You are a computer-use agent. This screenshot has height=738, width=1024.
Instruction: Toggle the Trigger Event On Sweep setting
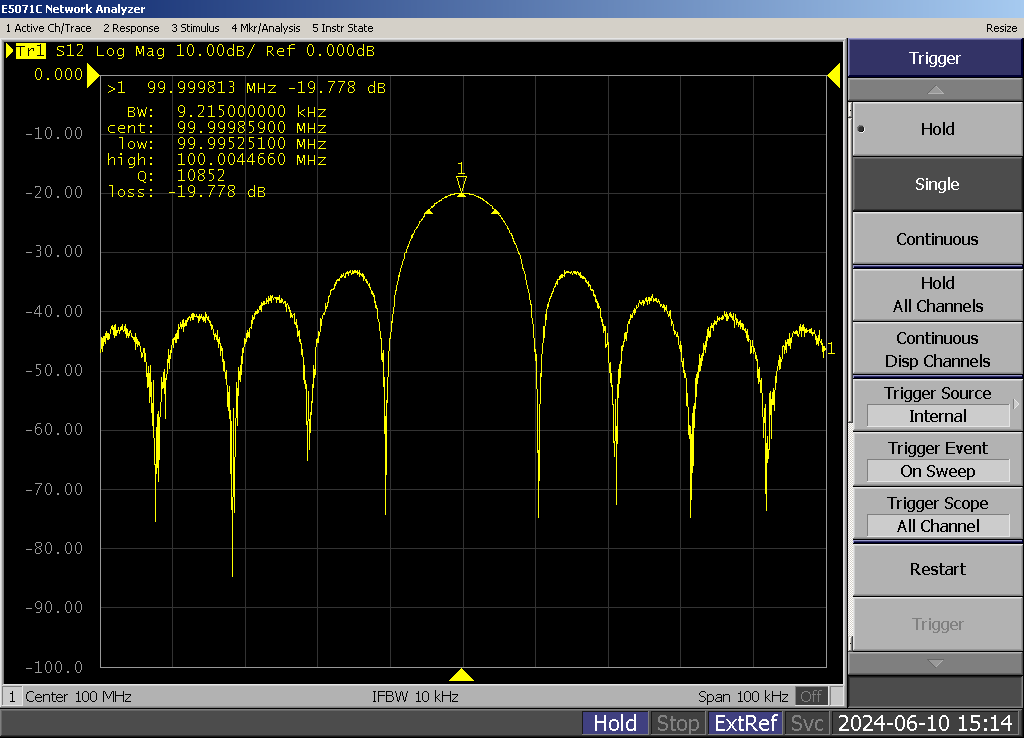pyautogui.click(x=936, y=460)
